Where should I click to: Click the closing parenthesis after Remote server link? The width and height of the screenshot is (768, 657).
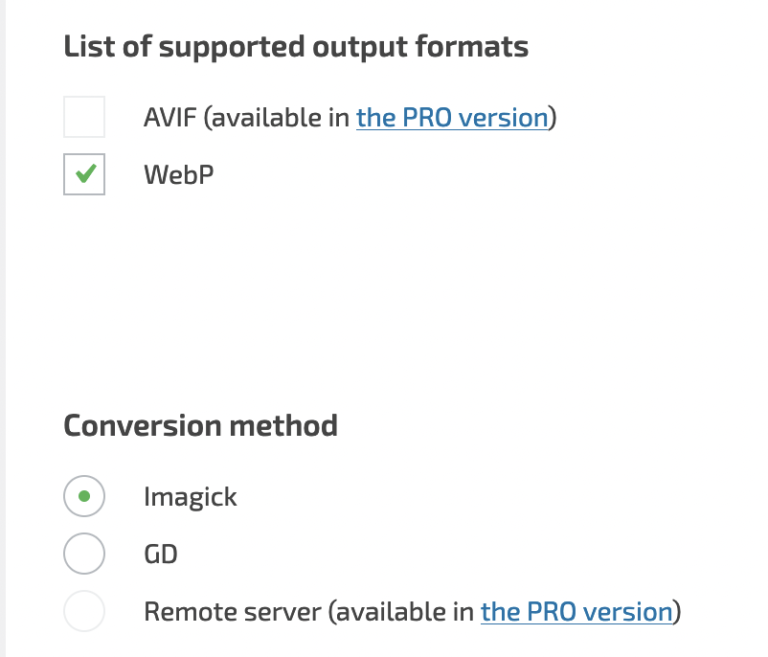tap(677, 611)
